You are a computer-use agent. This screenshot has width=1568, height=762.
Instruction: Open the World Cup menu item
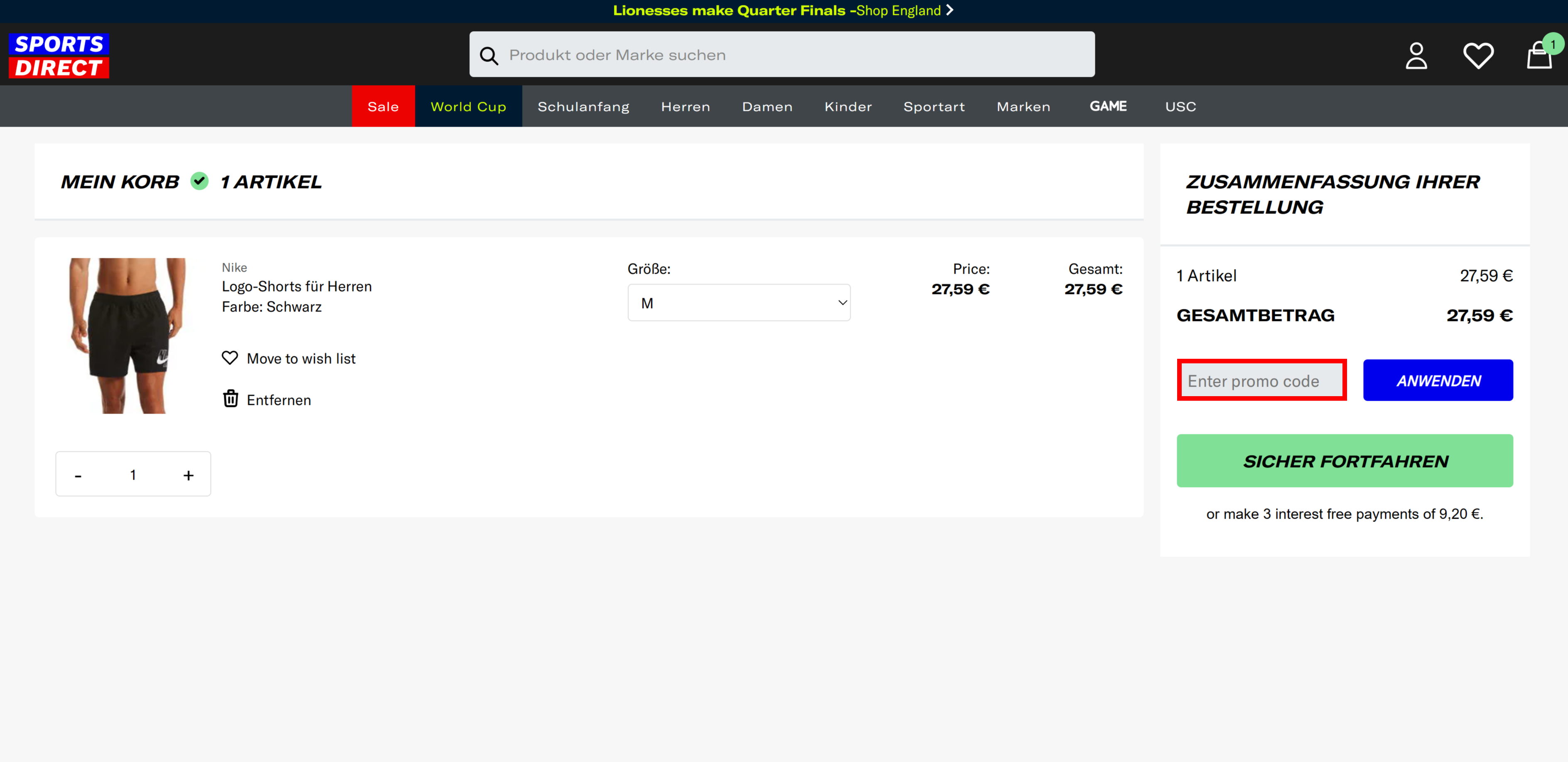coord(468,106)
